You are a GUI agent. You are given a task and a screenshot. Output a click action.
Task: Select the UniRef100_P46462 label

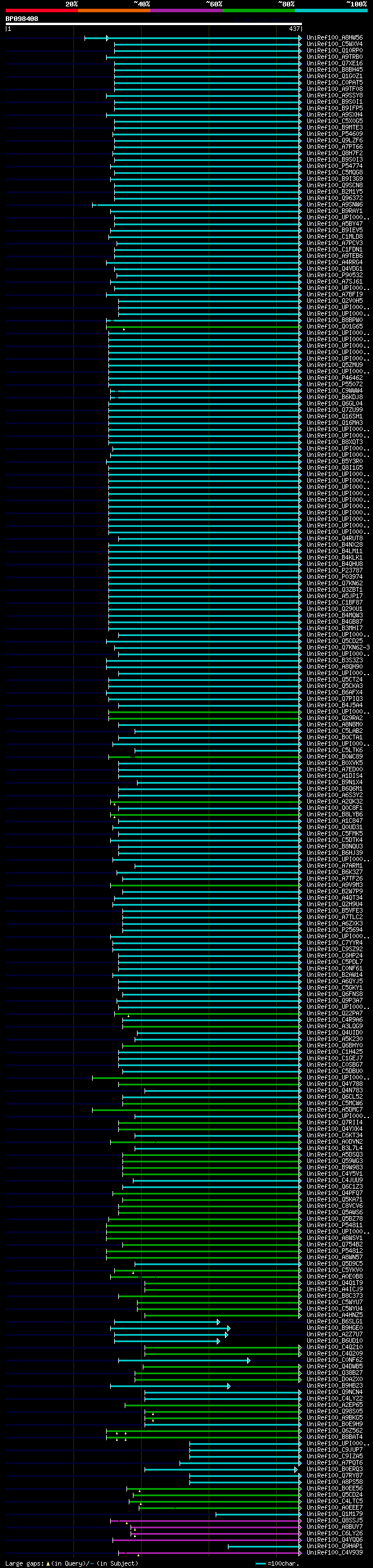coord(335,378)
